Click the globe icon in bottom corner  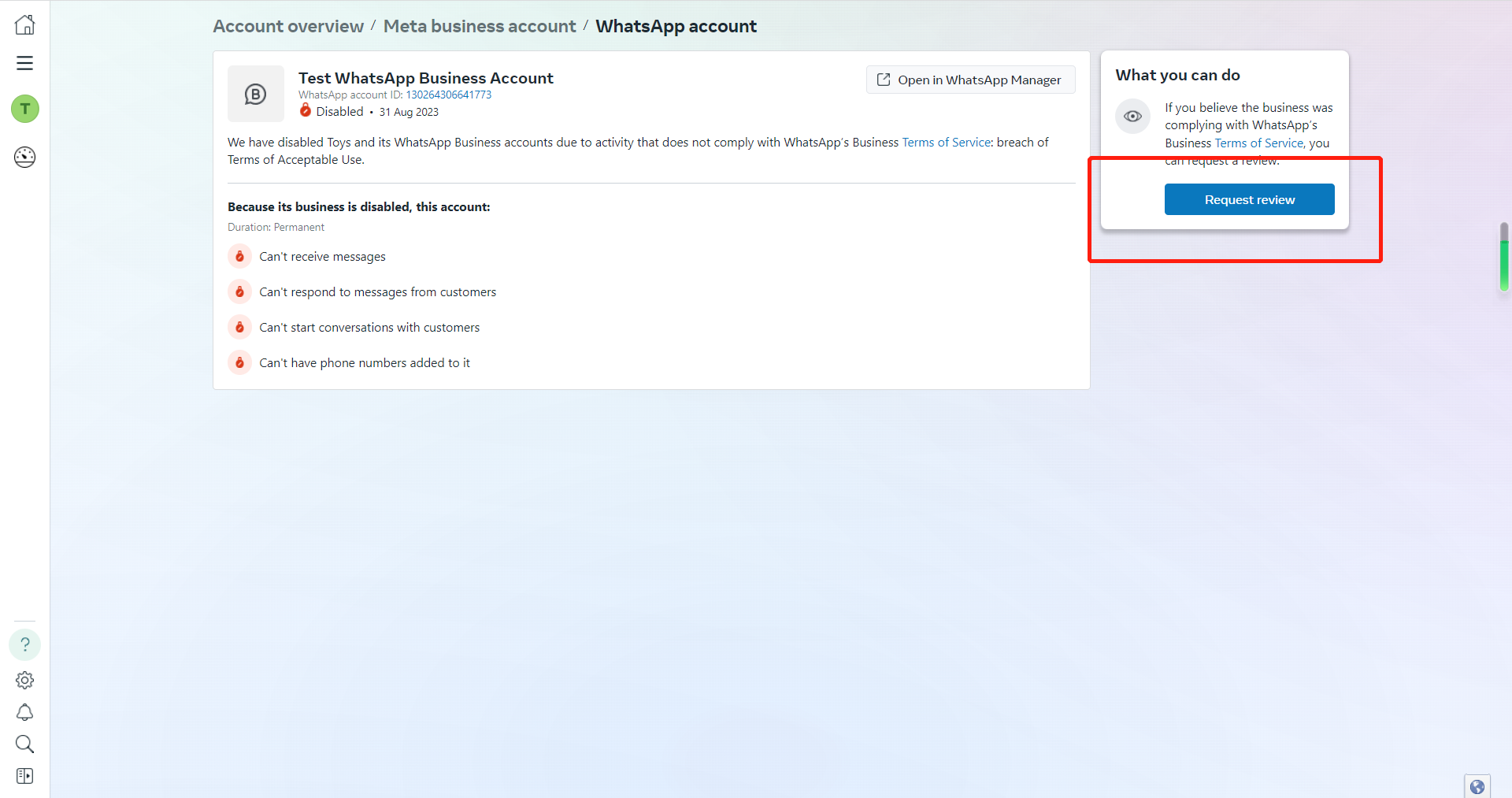click(1477, 786)
